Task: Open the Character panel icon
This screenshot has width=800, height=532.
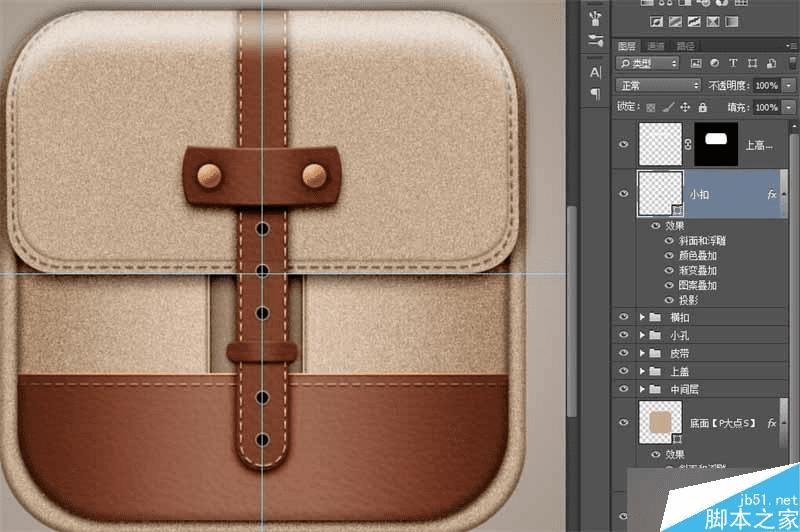Action: (x=595, y=72)
